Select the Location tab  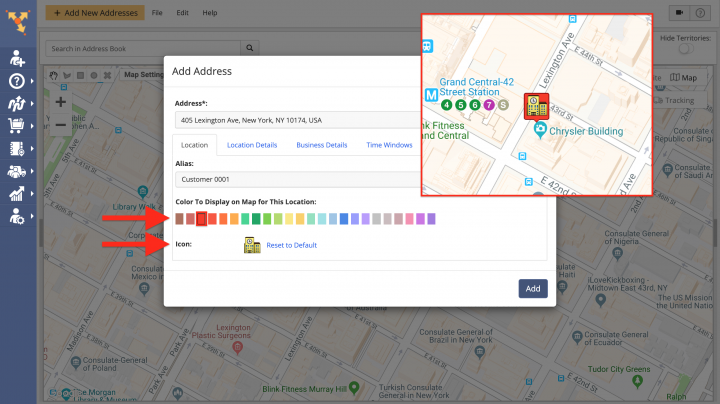point(194,145)
